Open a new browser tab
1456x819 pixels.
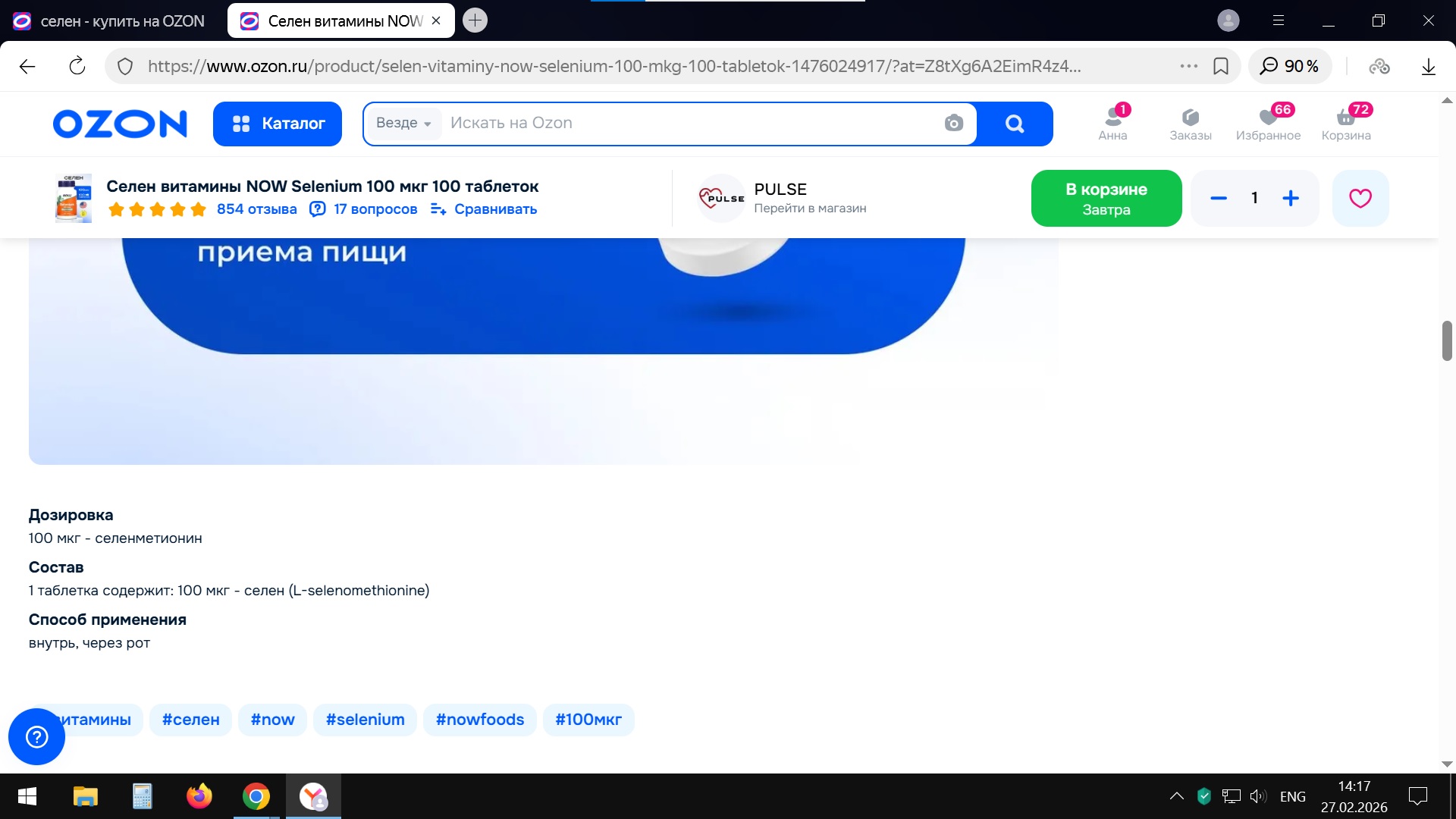475,20
